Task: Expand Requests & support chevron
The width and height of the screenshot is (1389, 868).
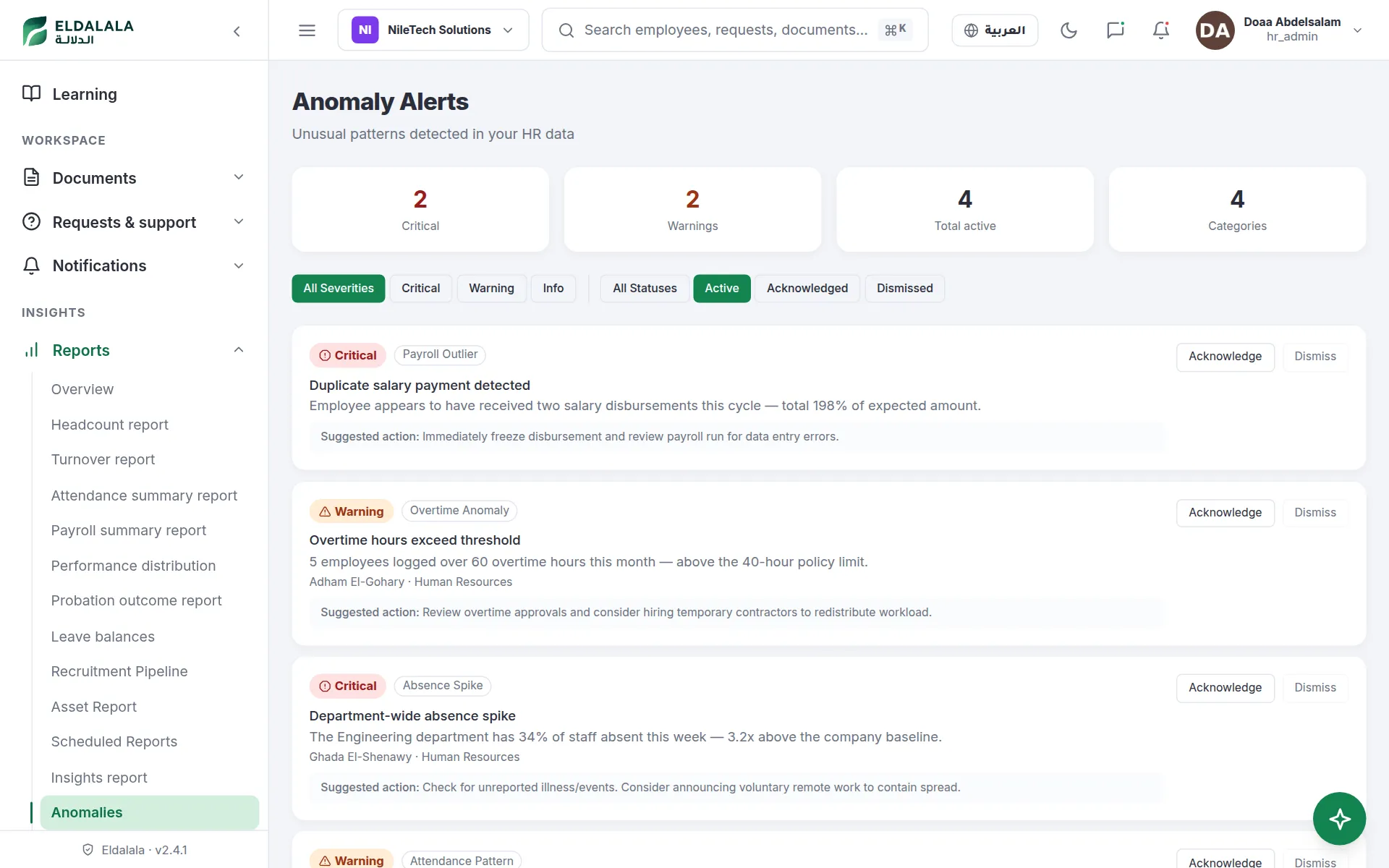Action: click(239, 221)
